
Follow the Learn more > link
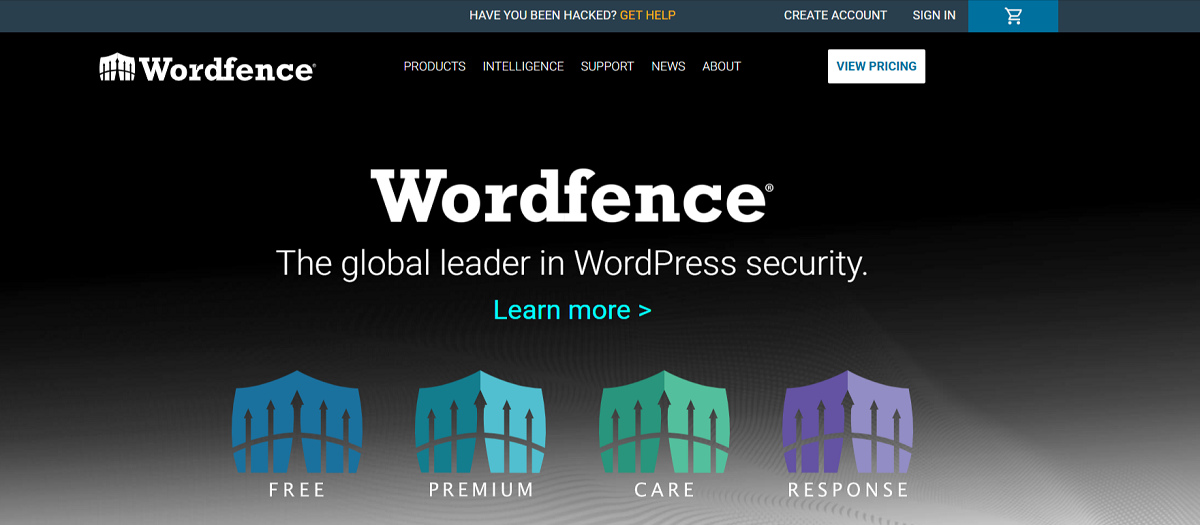click(x=572, y=310)
